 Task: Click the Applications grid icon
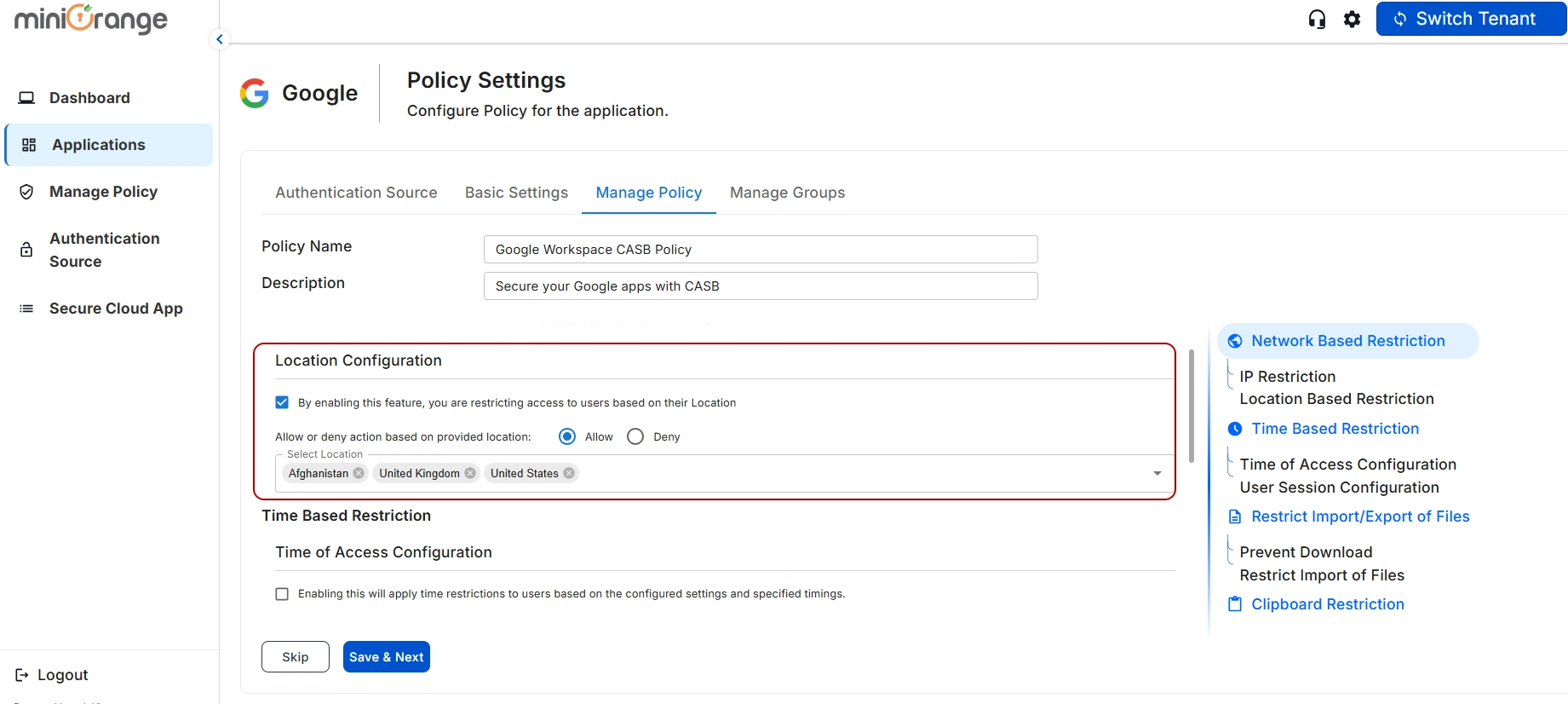(29, 145)
